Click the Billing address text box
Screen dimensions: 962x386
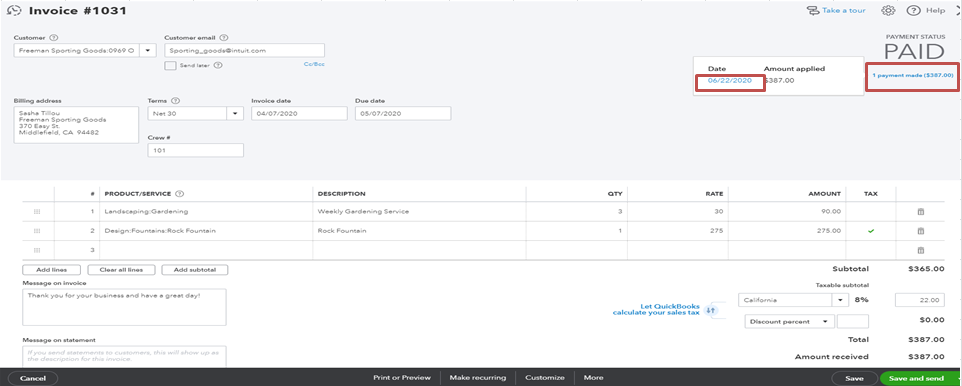(76, 125)
